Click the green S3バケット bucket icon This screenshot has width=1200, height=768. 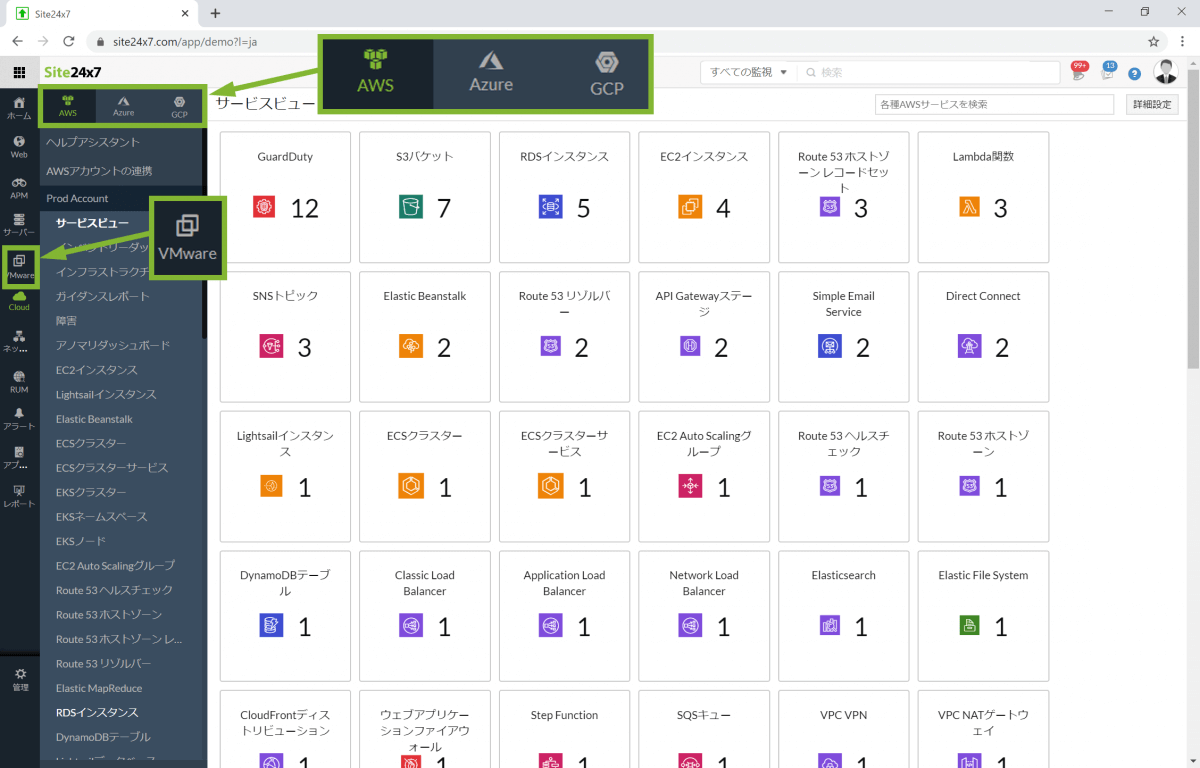click(x=409, y=207)
